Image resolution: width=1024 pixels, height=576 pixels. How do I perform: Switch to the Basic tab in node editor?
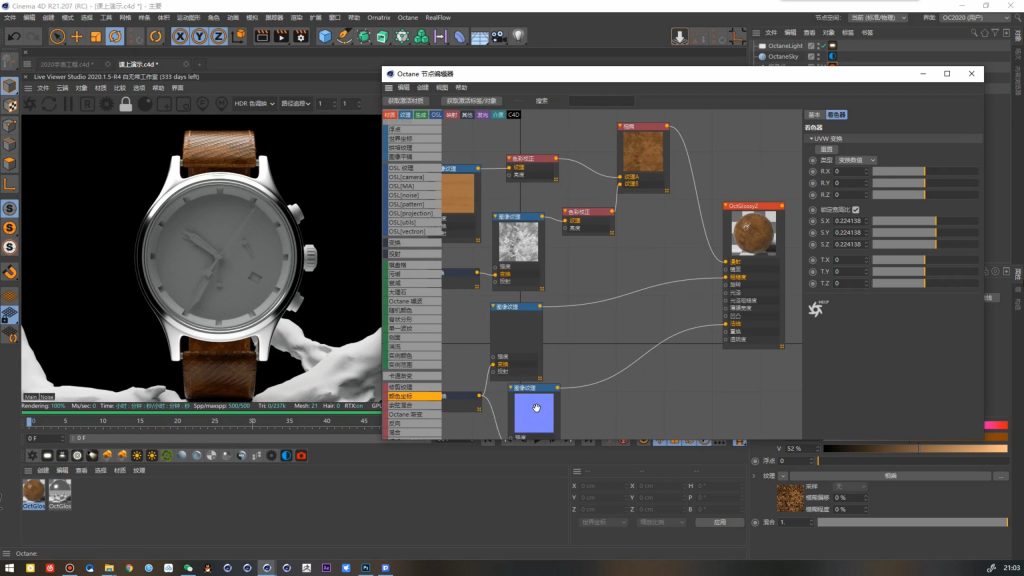point(814,115)
